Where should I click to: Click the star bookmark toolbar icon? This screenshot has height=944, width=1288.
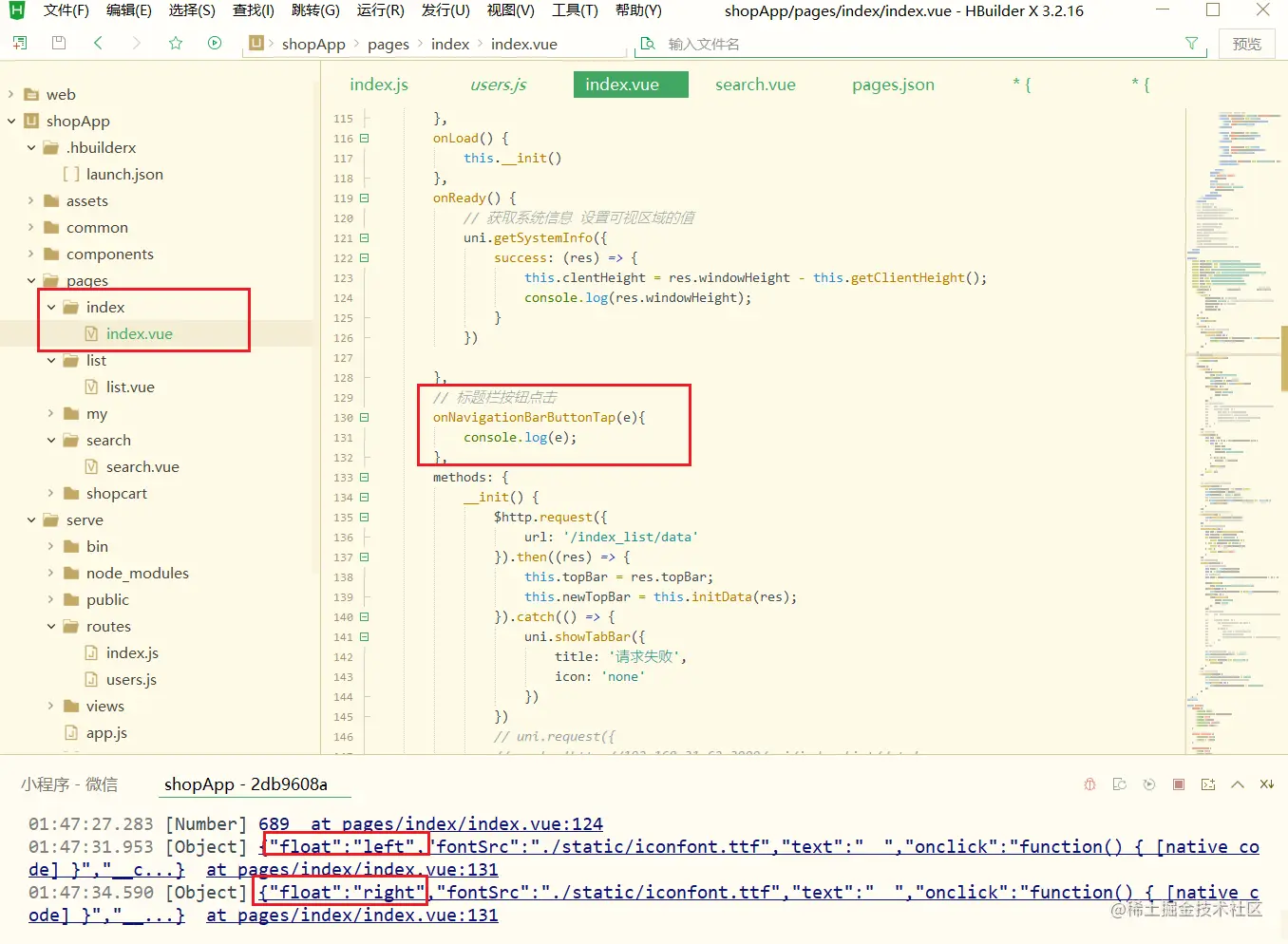(x=176, y=43)
